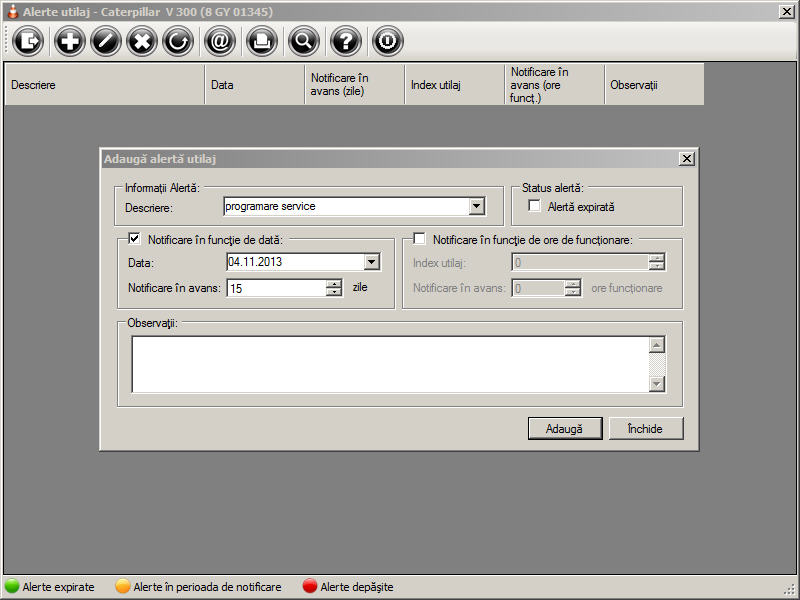This screenshot has width=800, height=600.
Task: Click the X delete icon in toolbar
Action: click(x=142, y=41)
